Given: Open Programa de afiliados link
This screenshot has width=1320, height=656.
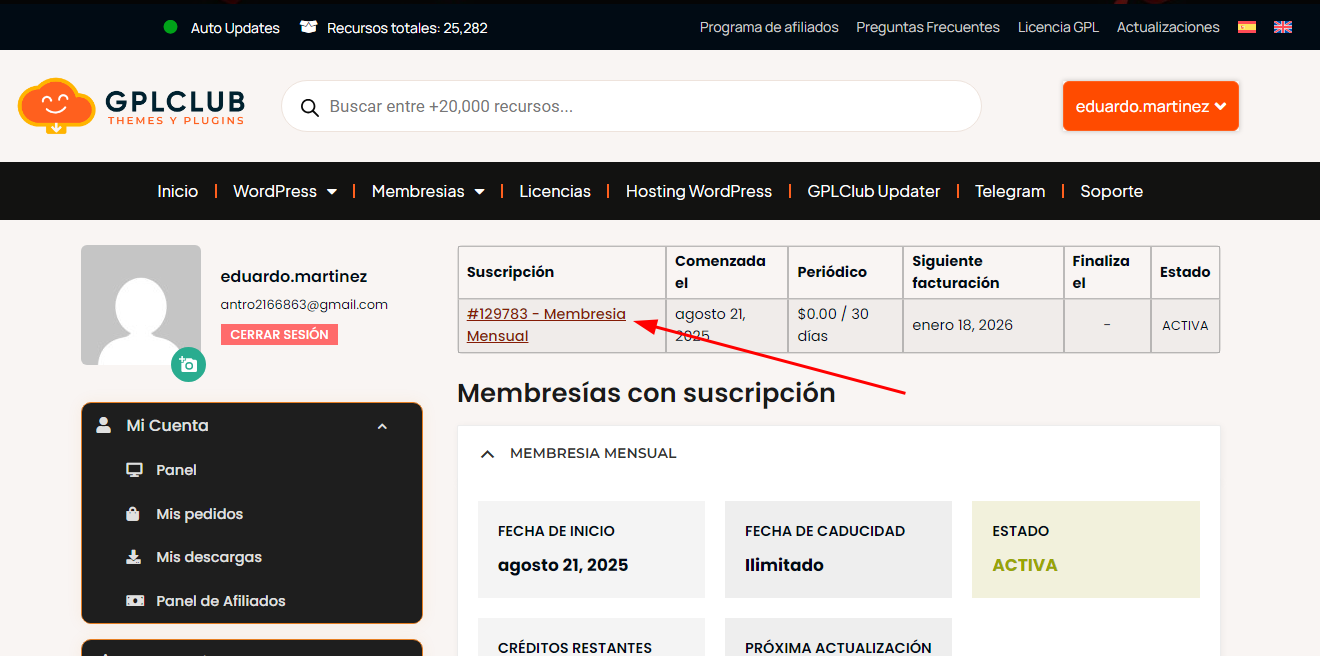Looking at the screenshot, I should point(769,27).
